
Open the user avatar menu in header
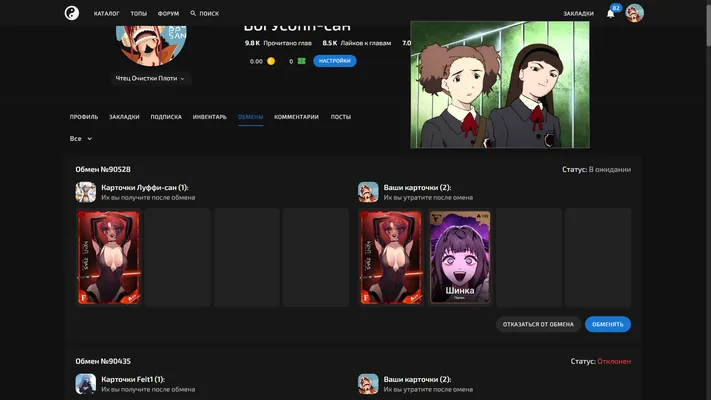(x=634, y=13)
